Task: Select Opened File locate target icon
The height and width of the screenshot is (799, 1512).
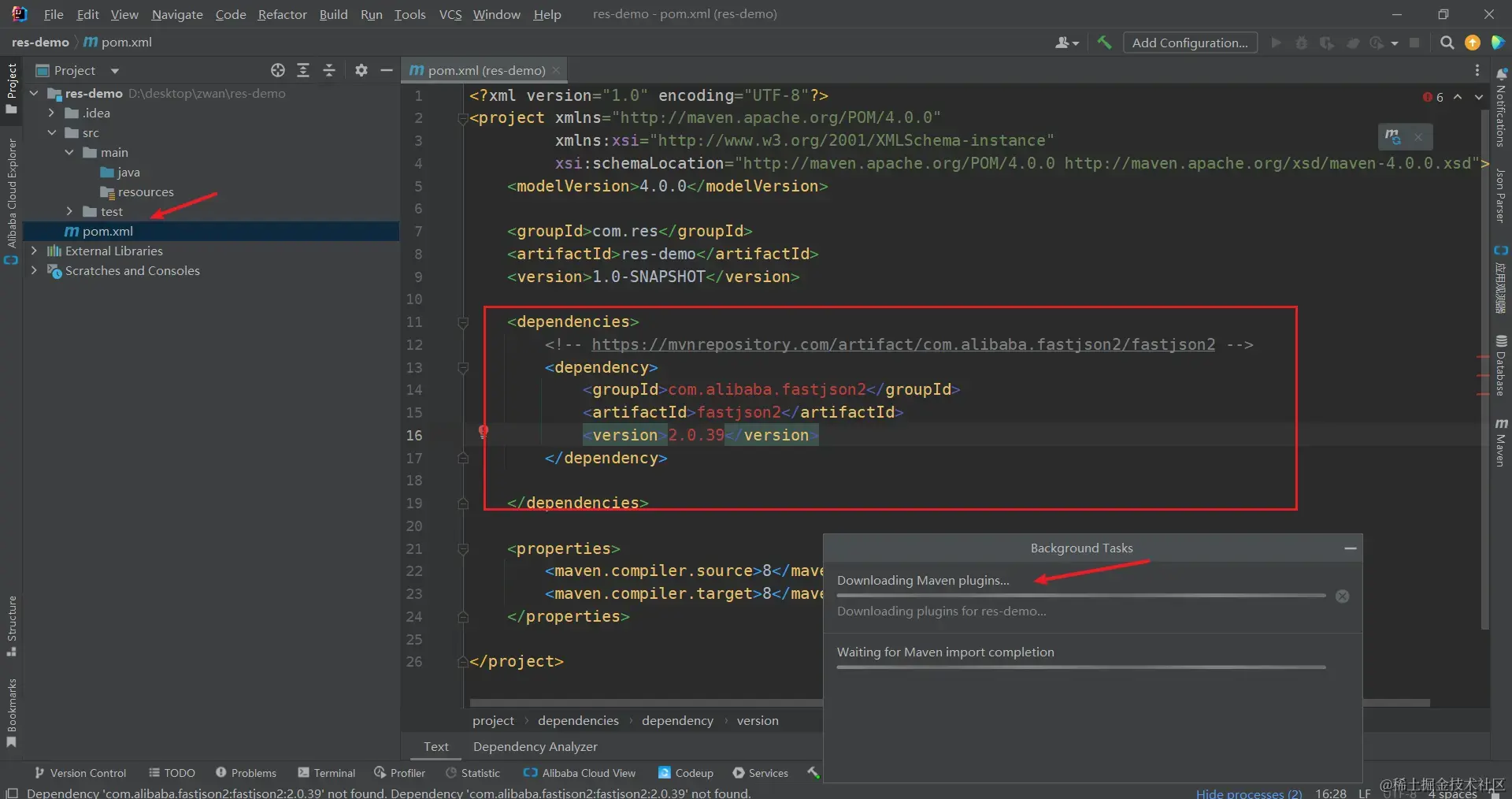Action: point(278,70)
